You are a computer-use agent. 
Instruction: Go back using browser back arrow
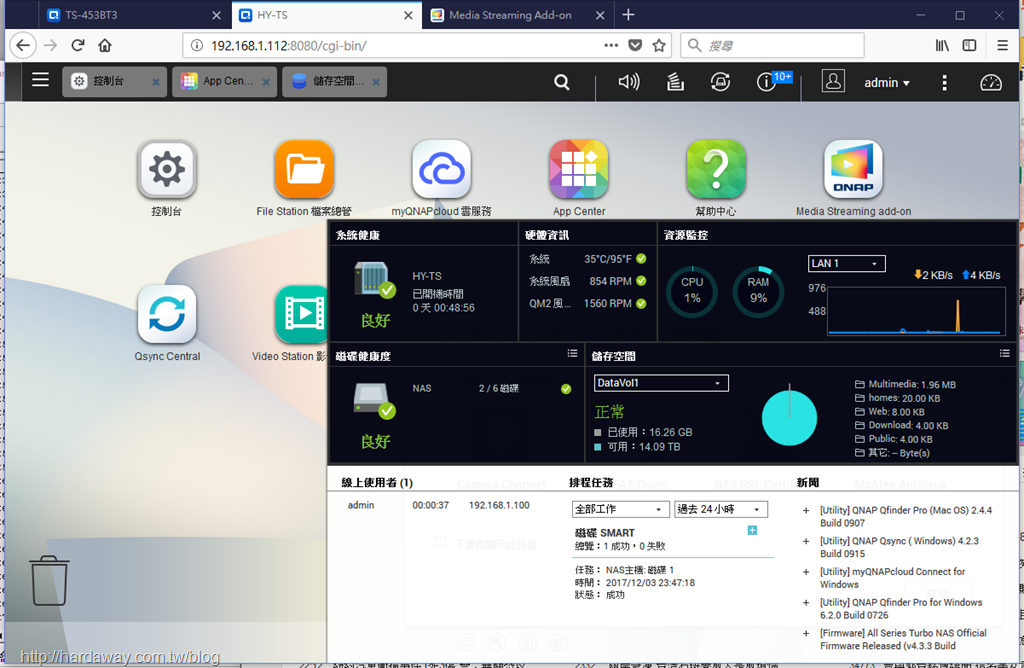[23, 45]
